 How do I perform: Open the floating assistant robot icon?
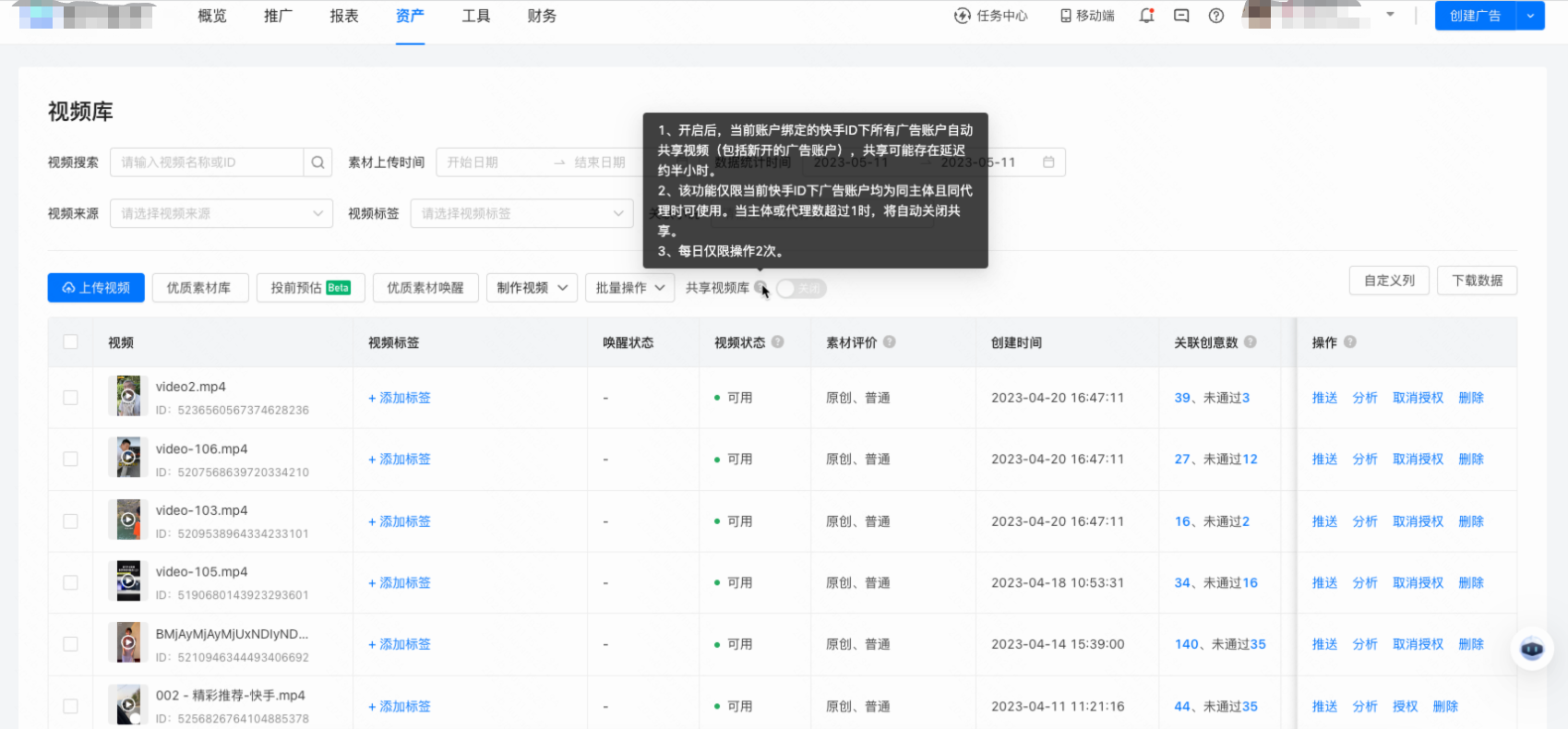pyautogui.click(x=1532, y=650)
